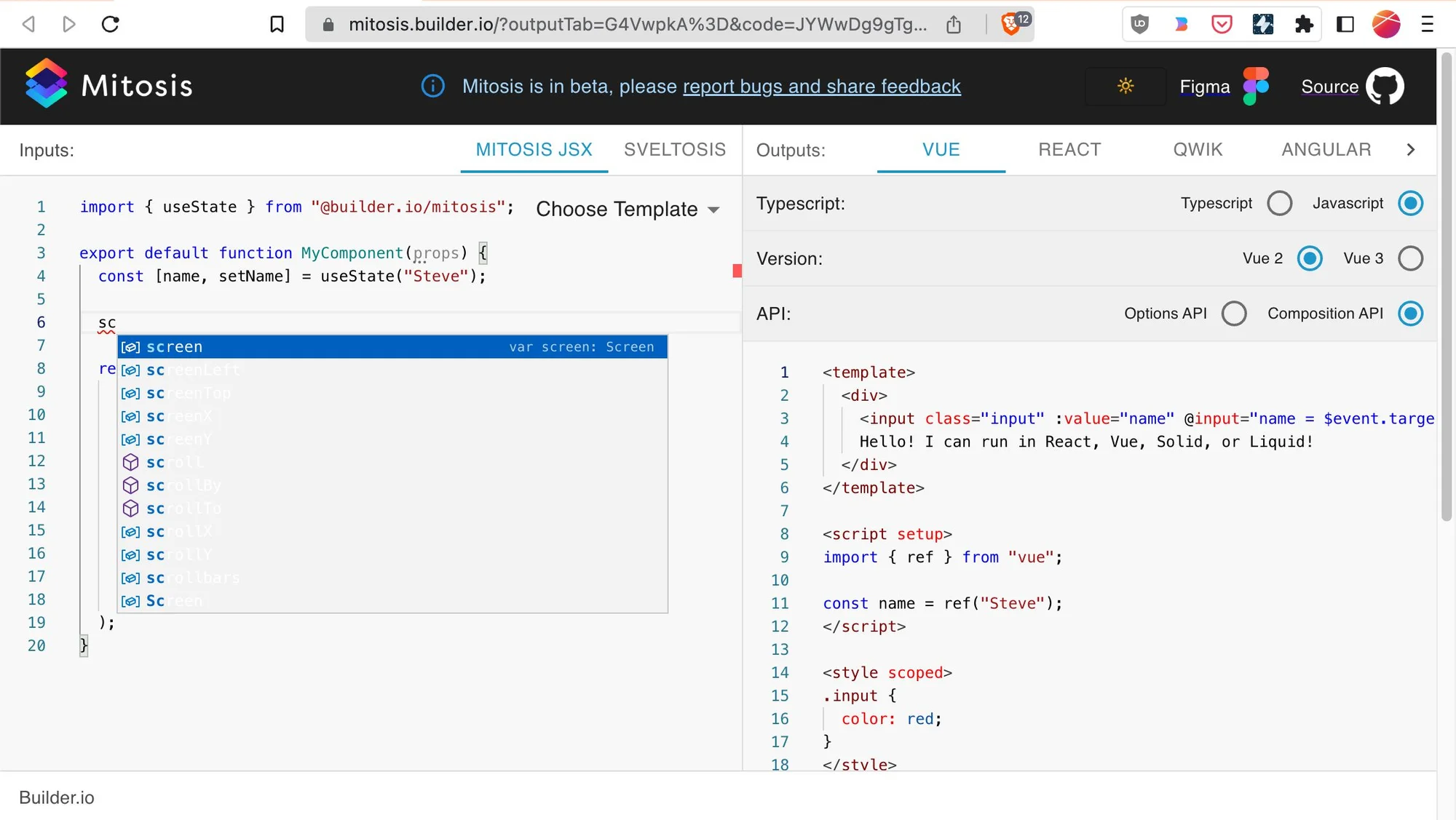Click the Builder.io footer text
The image size is (1456, 820).
(57, 797)
